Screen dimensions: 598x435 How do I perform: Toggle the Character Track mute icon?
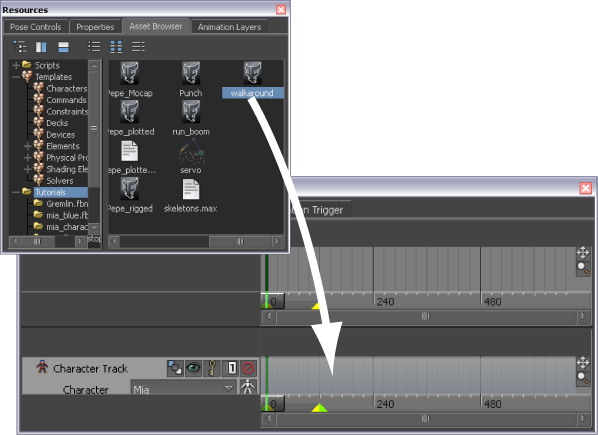click(x=248, y=368)
